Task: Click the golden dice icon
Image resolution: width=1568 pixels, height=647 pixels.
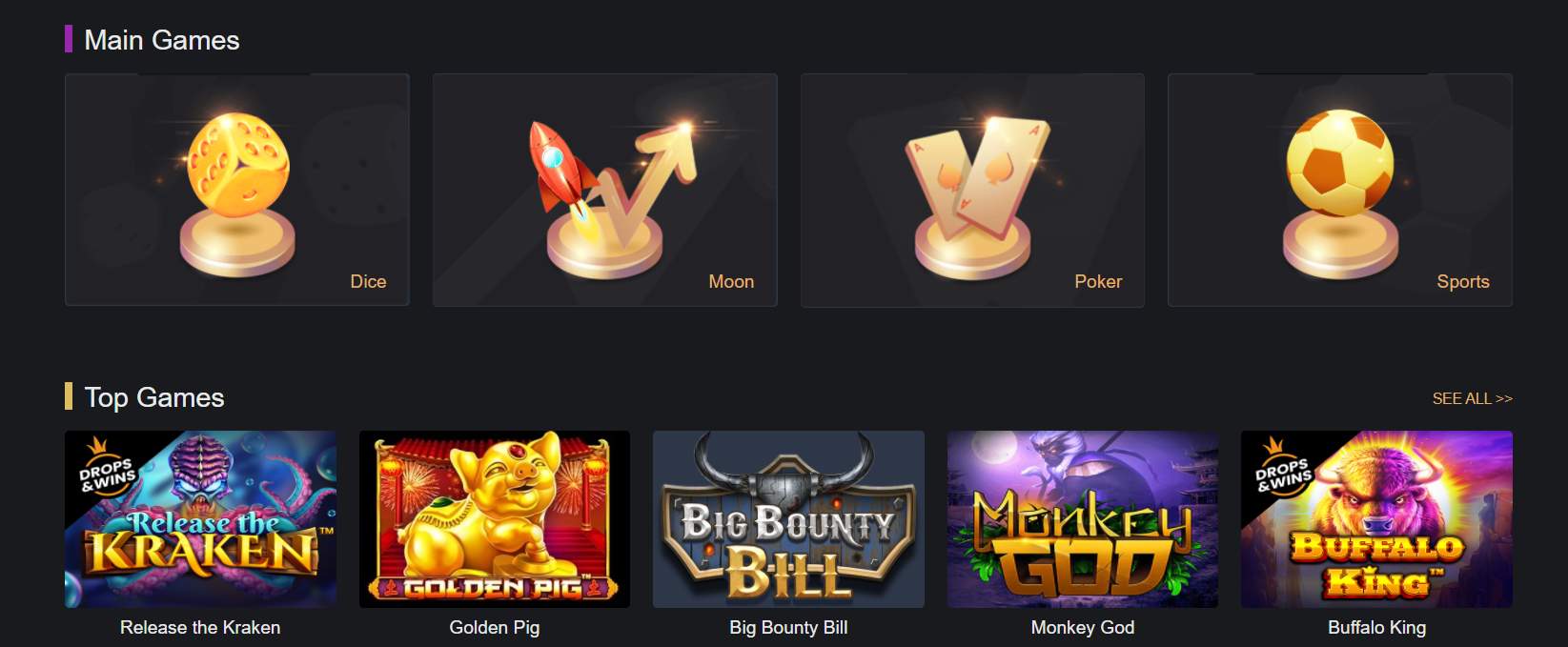Action: pyautogui.click(x=237, y=194)
